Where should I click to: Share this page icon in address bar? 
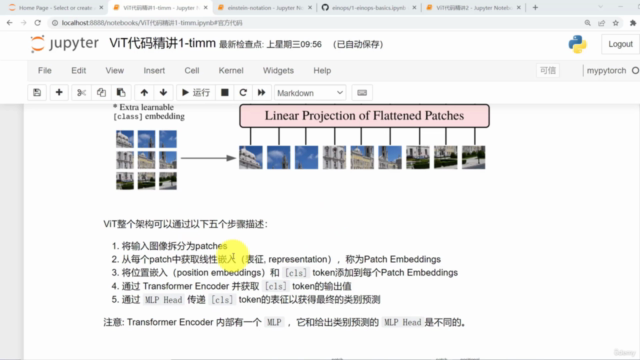point(601,23)
